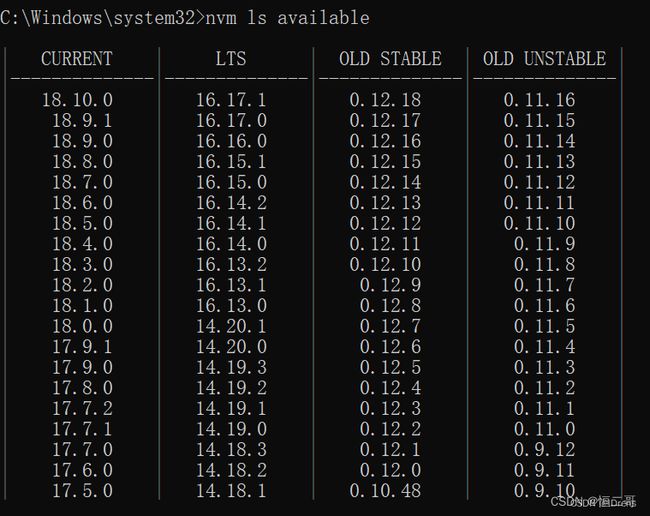The height and width of the screenshot is (516, 650).
Task: Click version 18.8.0 entry
Action: coord(82,162)
